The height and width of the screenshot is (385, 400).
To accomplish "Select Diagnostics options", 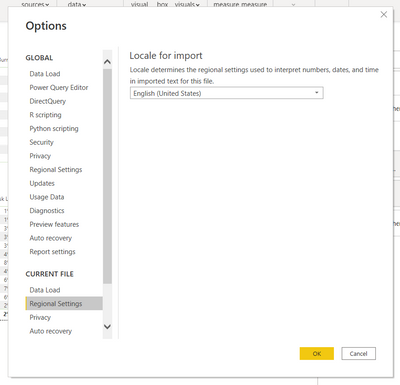I will [47, 210].
